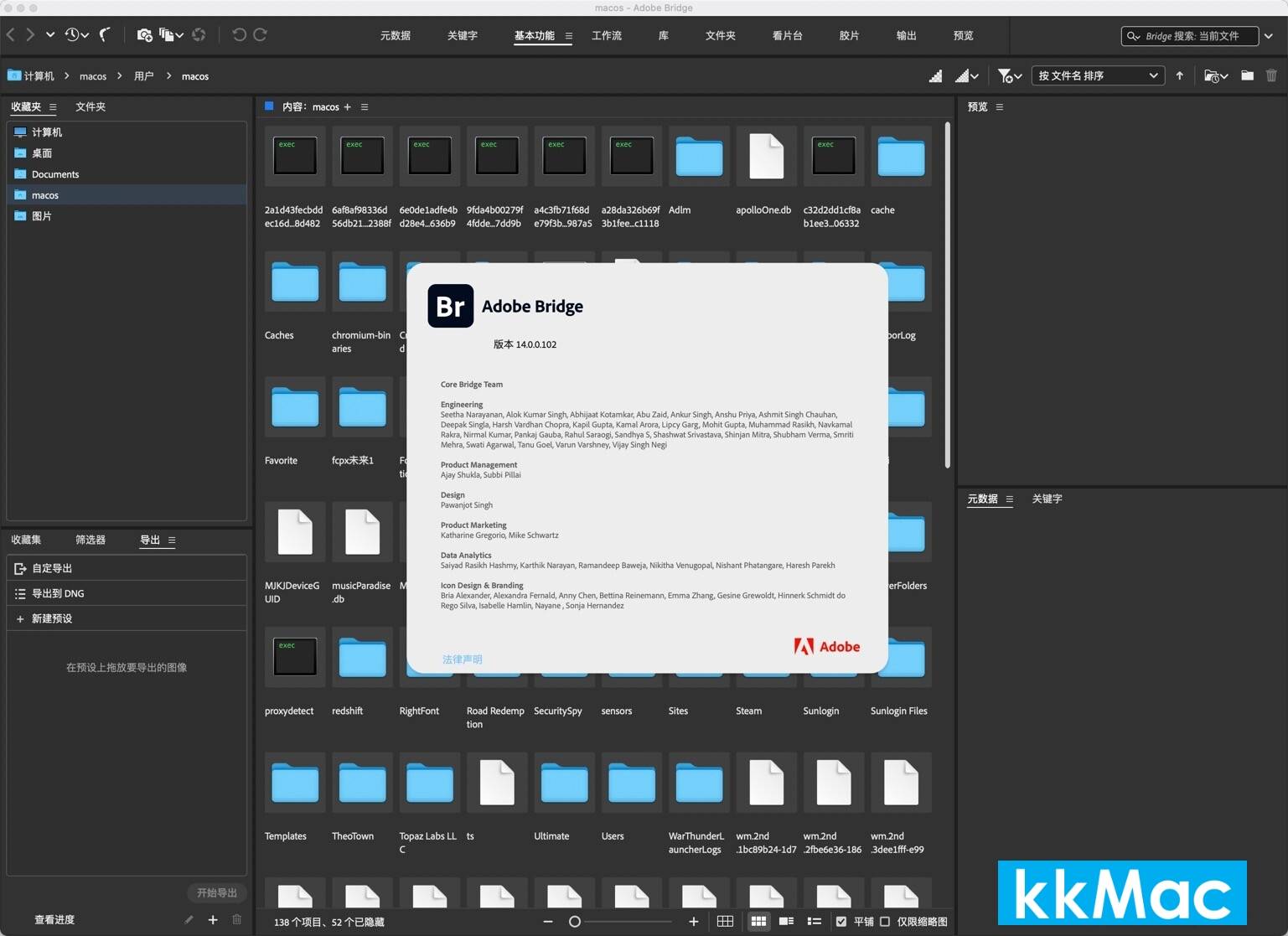Select 导出到 DNG preset
Viewport: 1288px width, 936px height.
point(127,593)
